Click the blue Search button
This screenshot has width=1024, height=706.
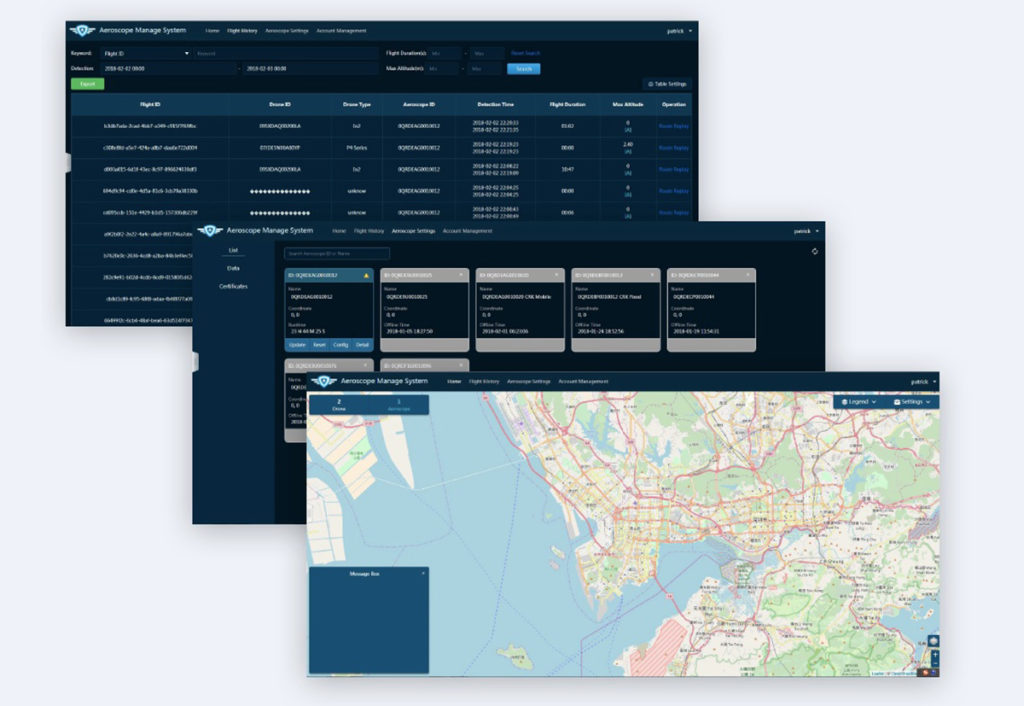click(x=524, y=69)
